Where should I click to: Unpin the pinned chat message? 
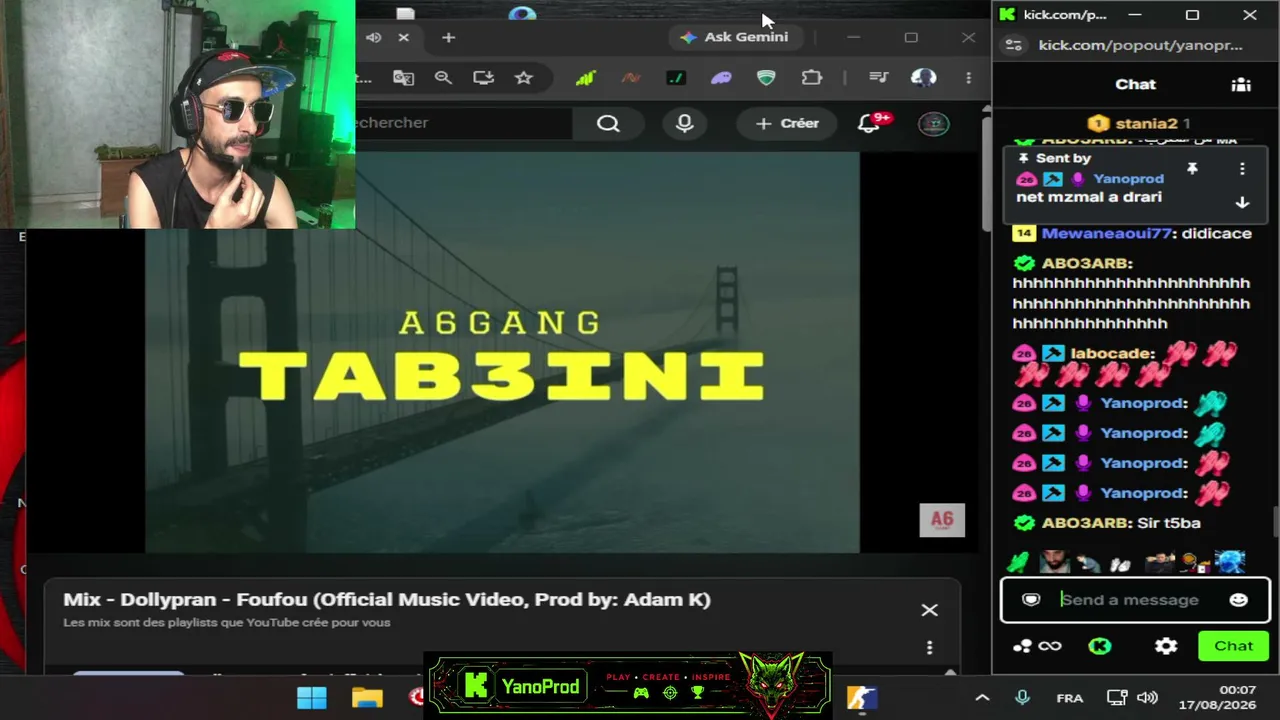(1192, 169)
